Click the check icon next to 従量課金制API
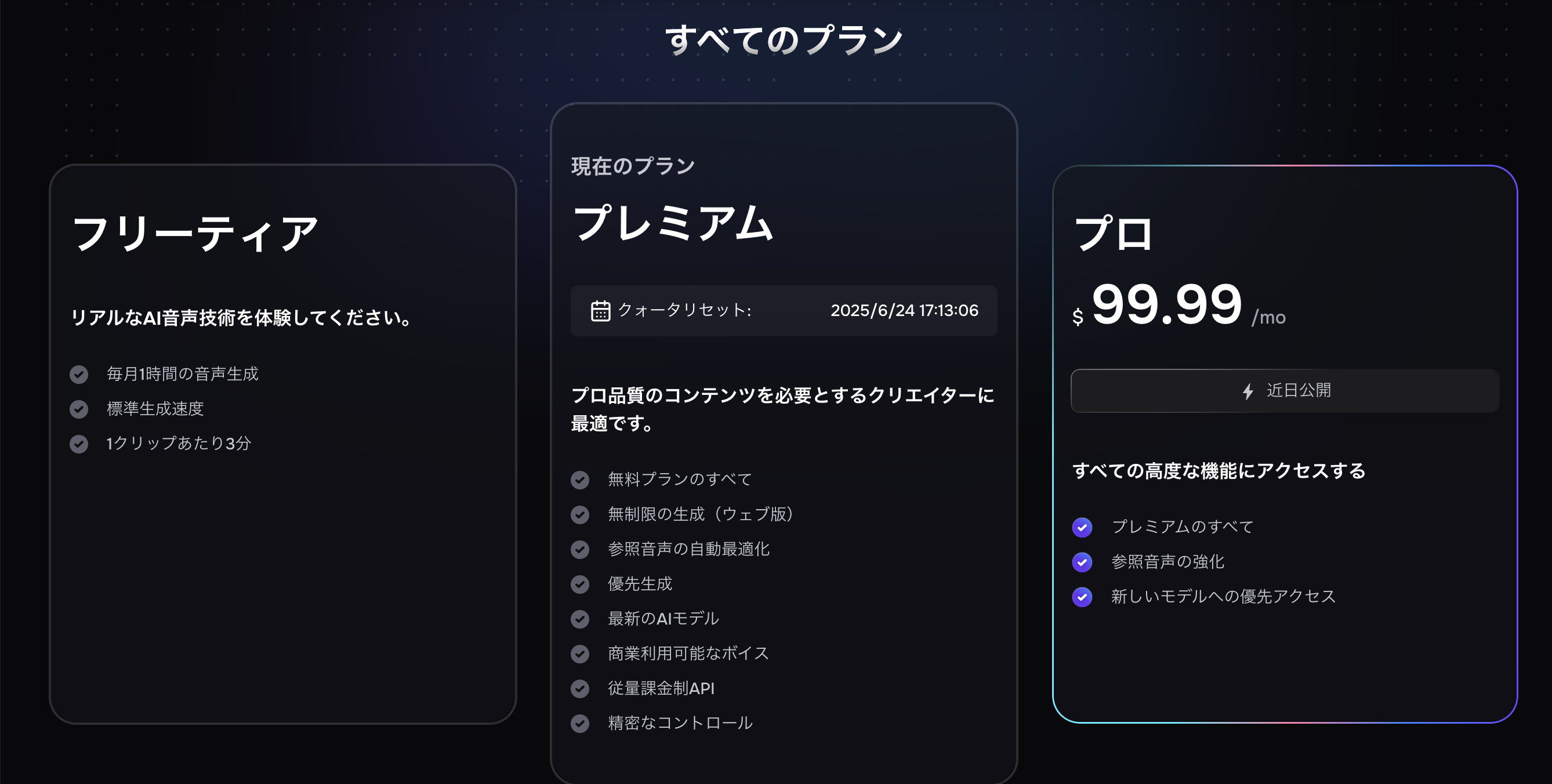Viewport: 1552px width, 784px height. [579, 689]
